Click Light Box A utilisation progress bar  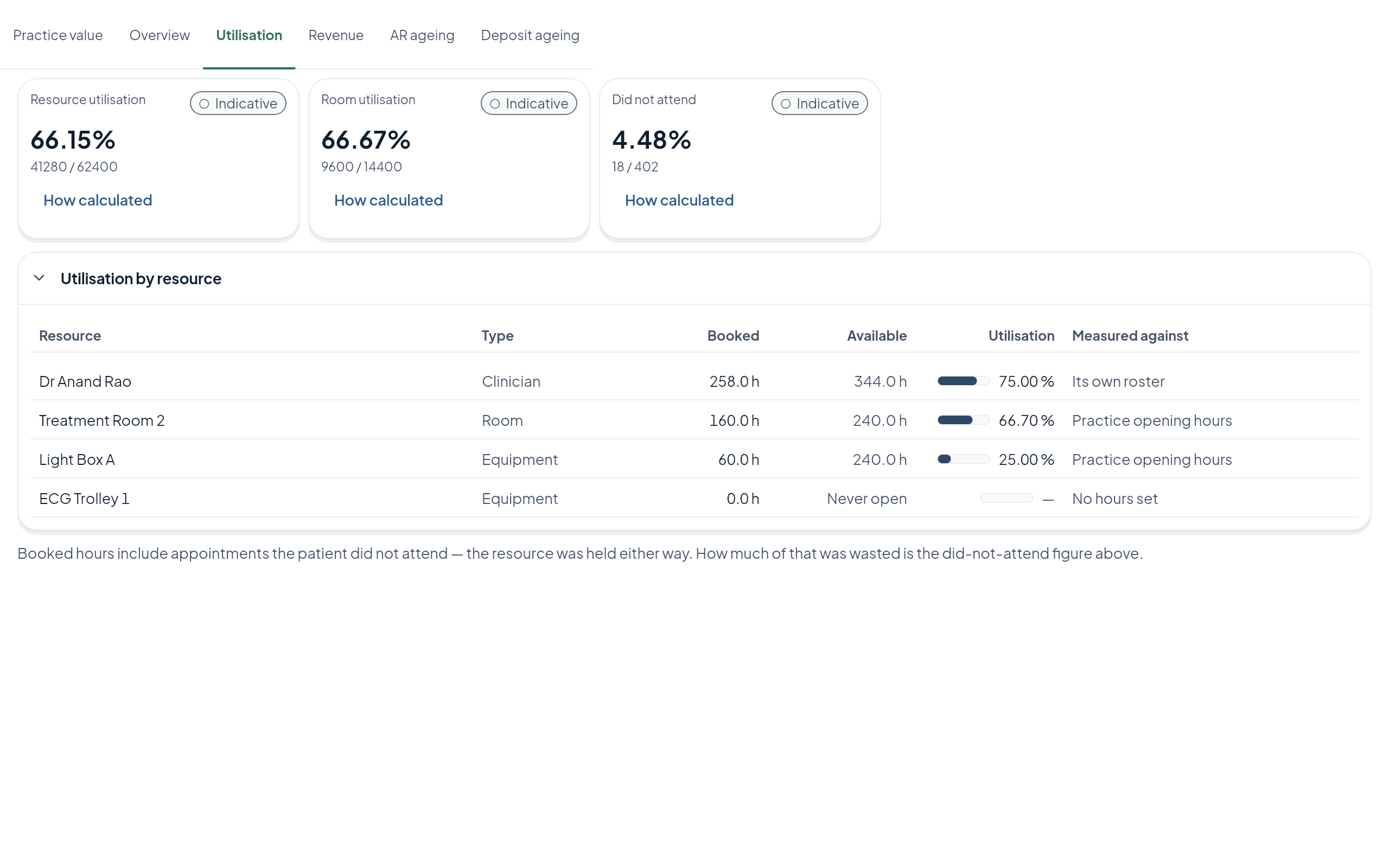964,459
